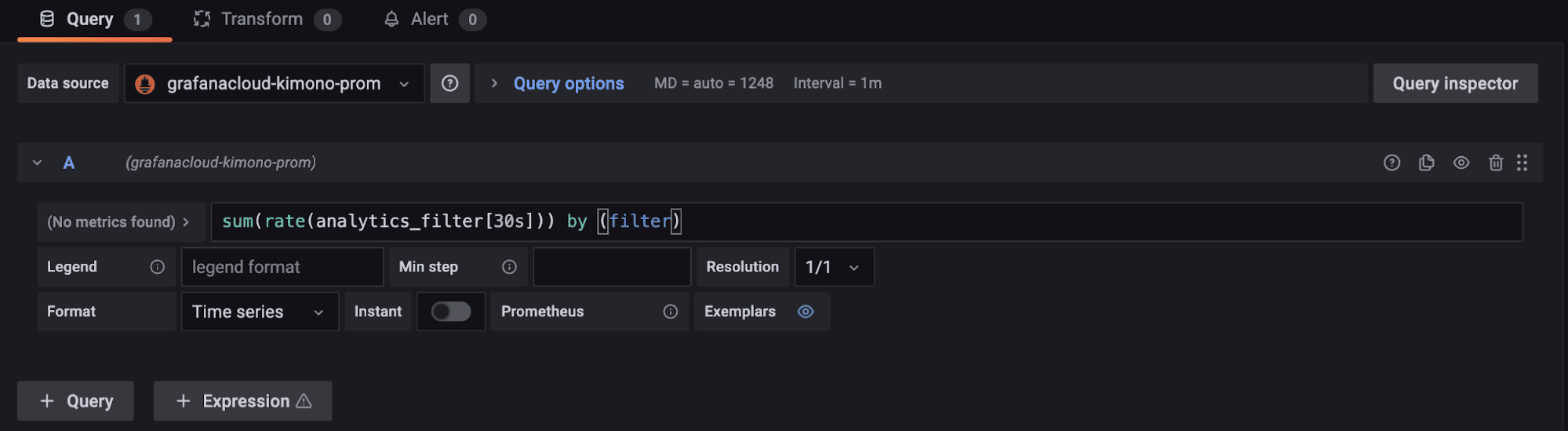
Task: Click the Min step info icon
Action: tap(509, 267)
